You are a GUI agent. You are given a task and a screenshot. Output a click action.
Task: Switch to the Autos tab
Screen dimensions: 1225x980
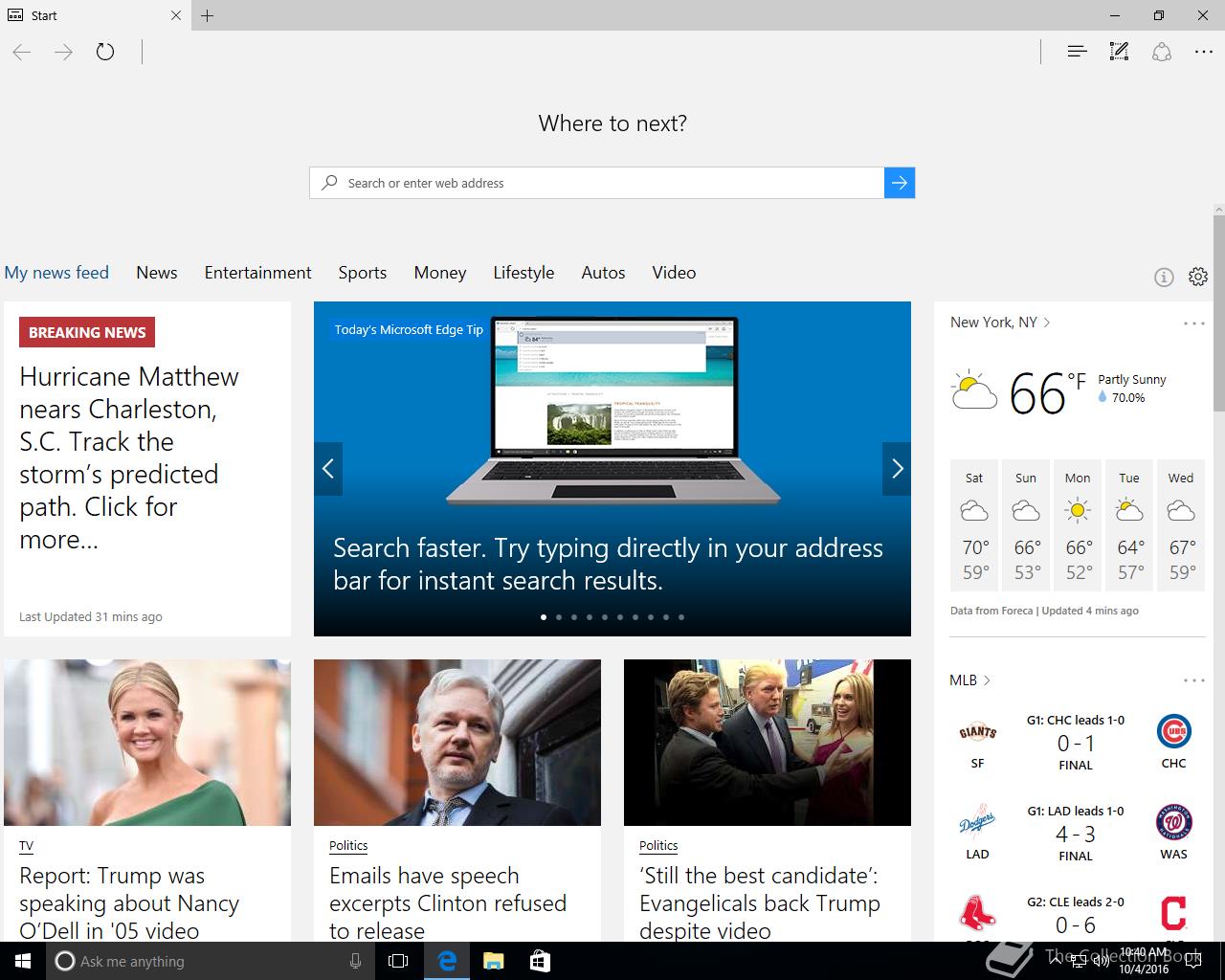coord(603,273)
